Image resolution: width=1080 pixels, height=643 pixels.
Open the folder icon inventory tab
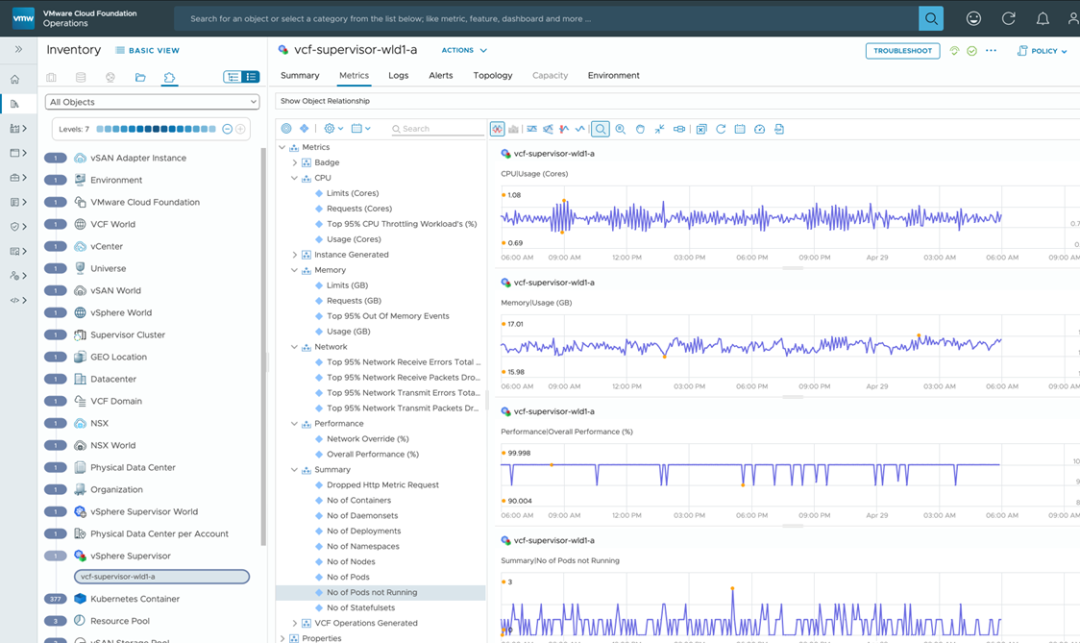pyautogui.click(x=140, y=77)
